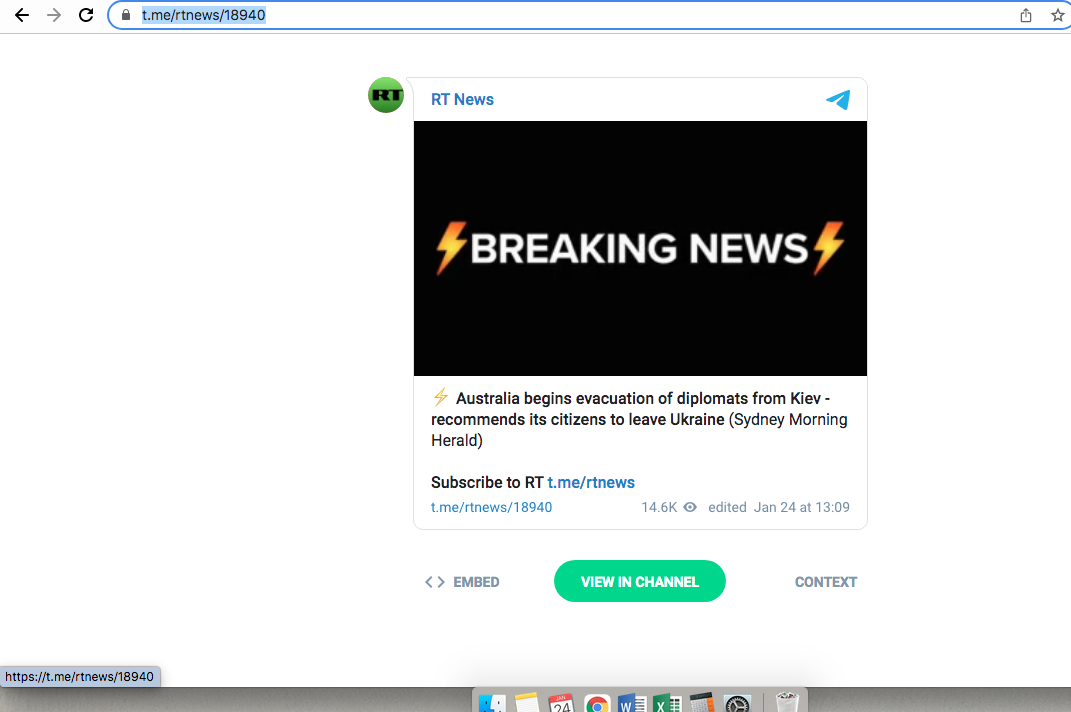Open Calculator from the dock
The image size is (1071, 712).
[702, 703]
